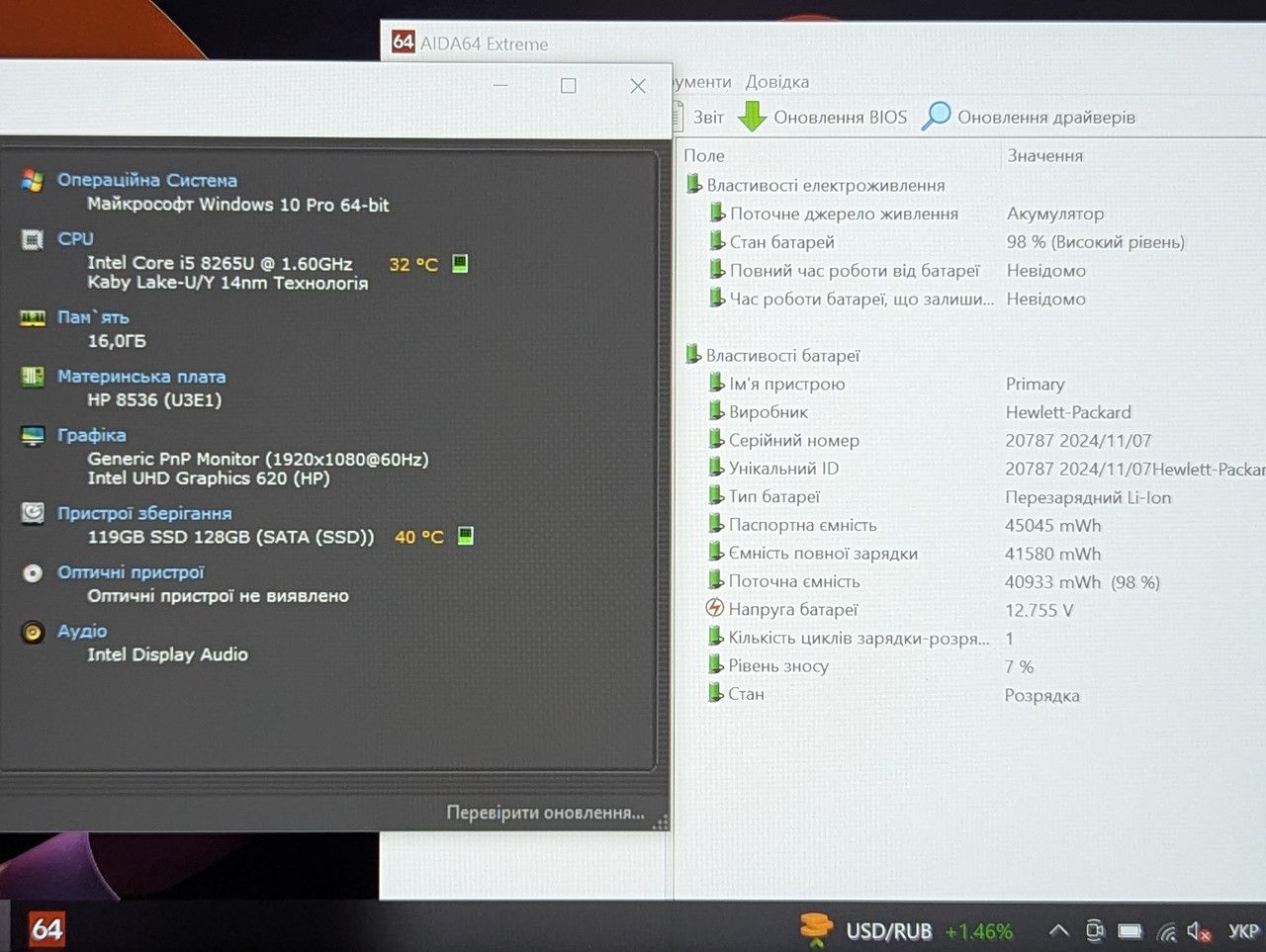
Task: Click the icon beside Властивості електроживлення
Action: pyautogui.click(x=693, y=184)
